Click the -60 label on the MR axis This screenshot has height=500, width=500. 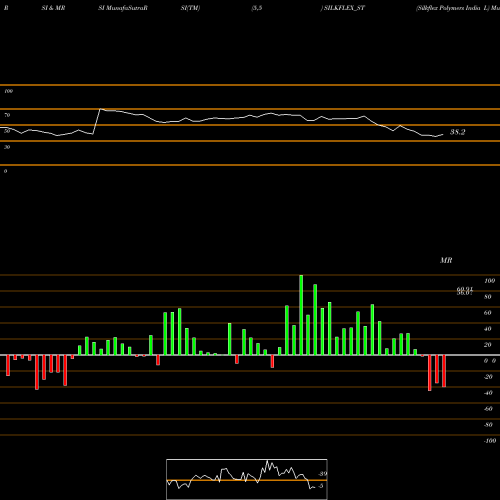tap(488, 409)
